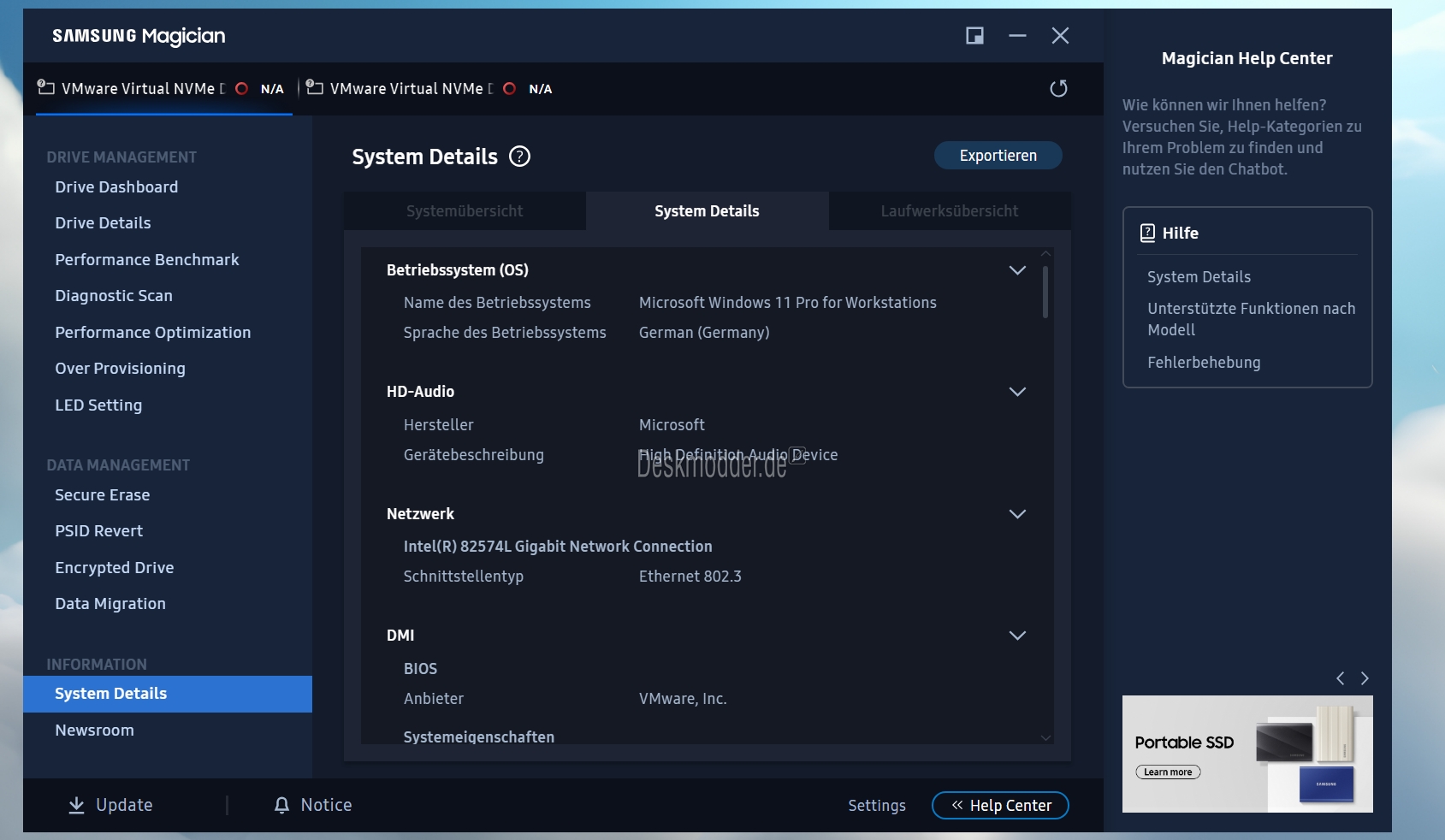The height and width of the screenshot is (840, 1445).
Task: Open Secure Erase page
Action: 103,495
